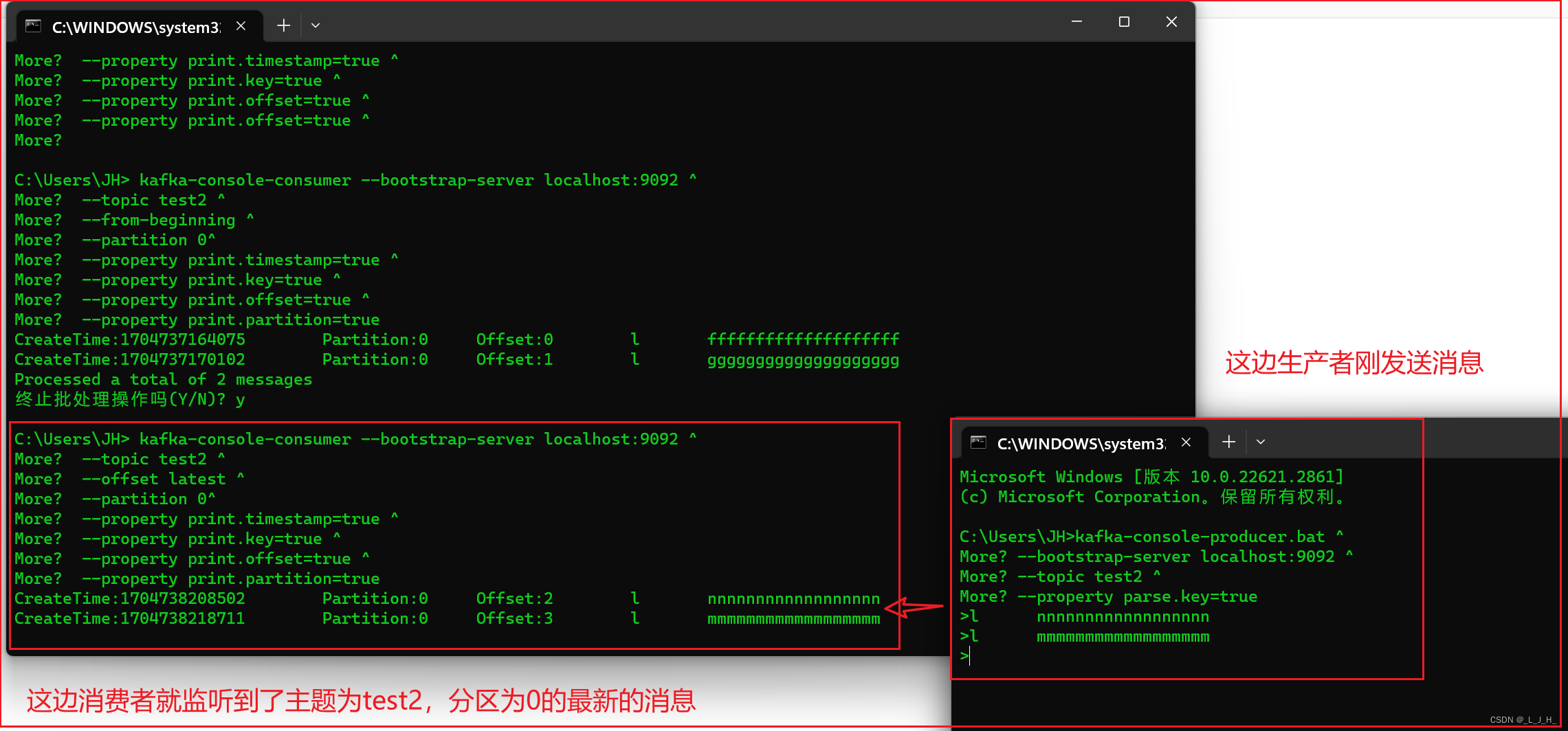Click the consumer's 'nnnnnnnnnnnnnnnnnn' message
The image size is (1568, 731).
click(x=794, y=599)
